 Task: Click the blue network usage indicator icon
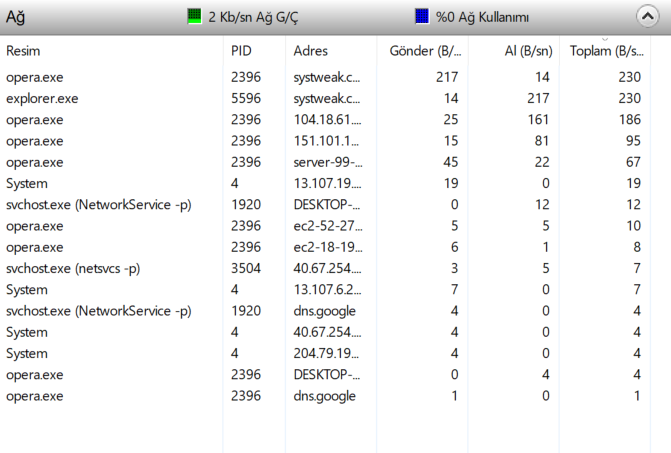421,17
